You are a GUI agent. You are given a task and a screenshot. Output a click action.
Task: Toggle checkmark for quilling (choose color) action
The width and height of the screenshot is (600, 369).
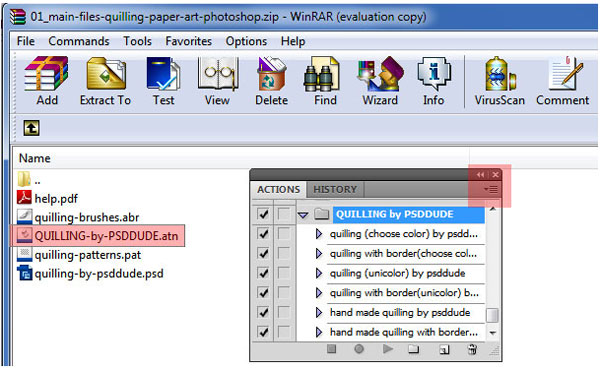click(263, 233)
